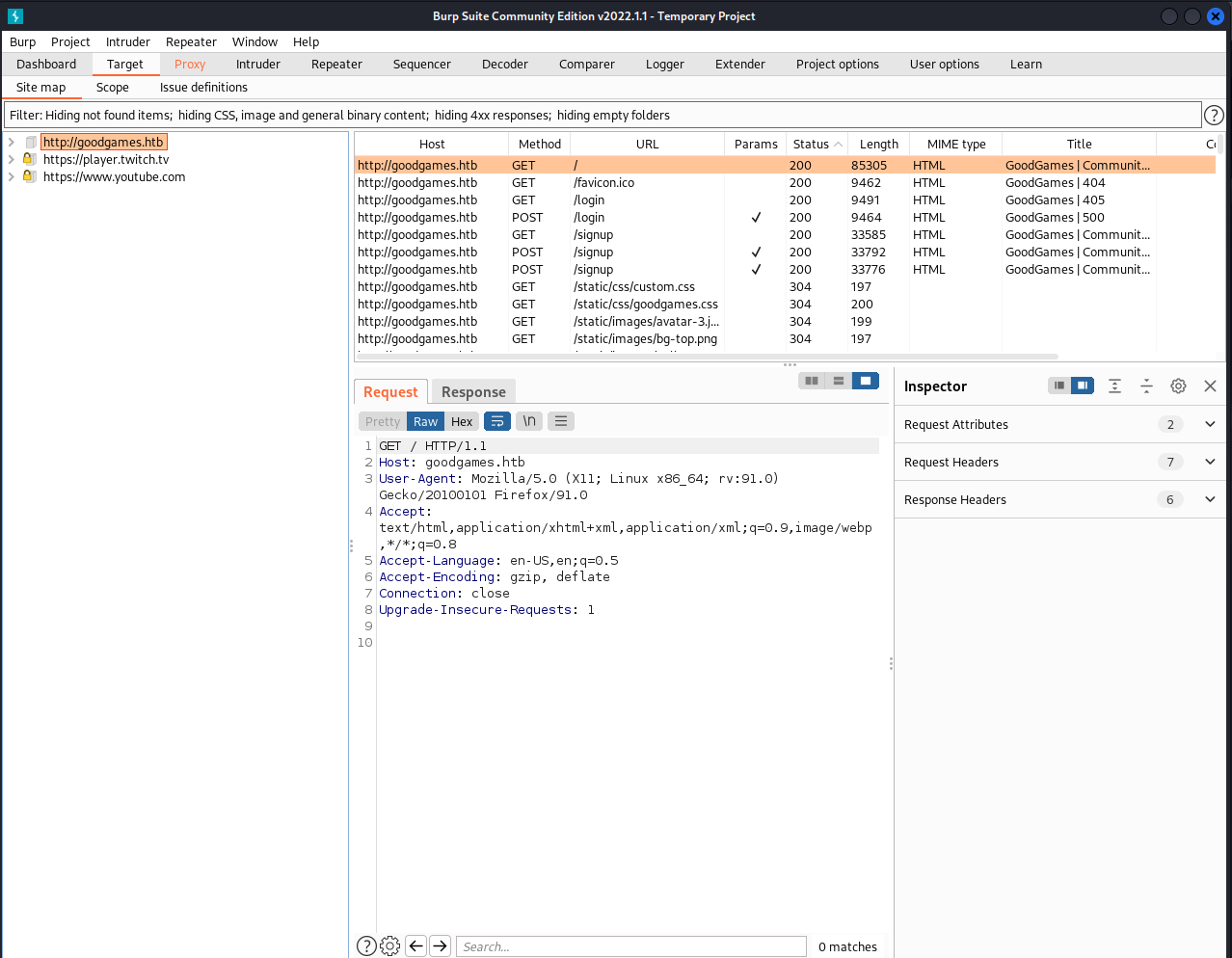This screenshot has height=958, width=1232.
Task: Switch request/response to stacked top-bottom layout
Action: point(839,381)
